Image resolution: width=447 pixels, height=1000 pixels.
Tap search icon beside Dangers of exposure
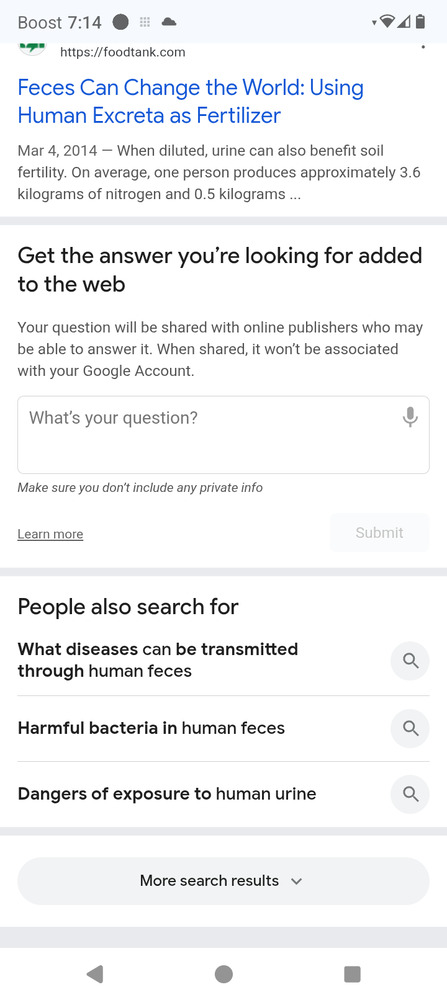(x=410, y=794)
